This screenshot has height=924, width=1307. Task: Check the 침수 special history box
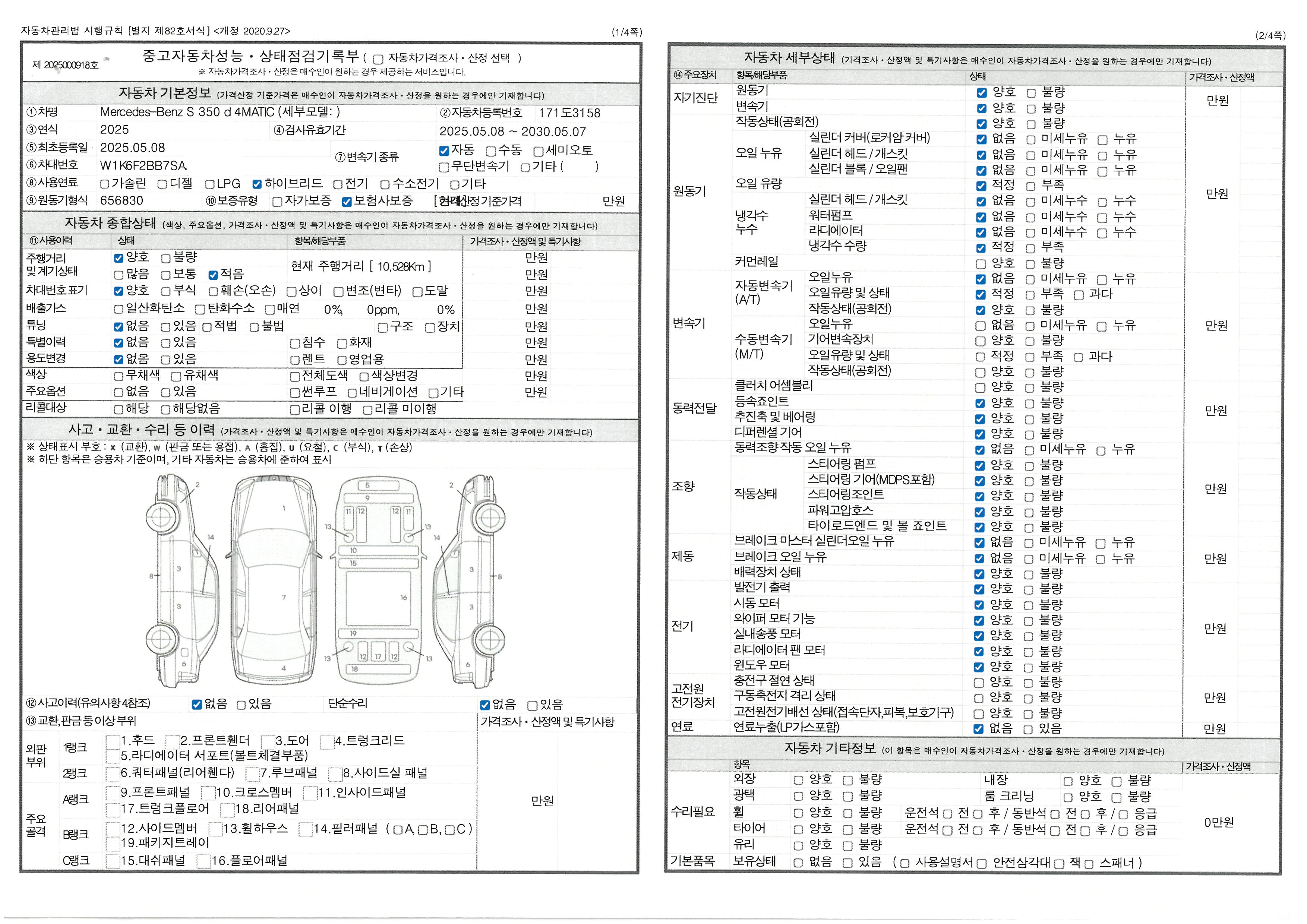(x=295, y=344)
